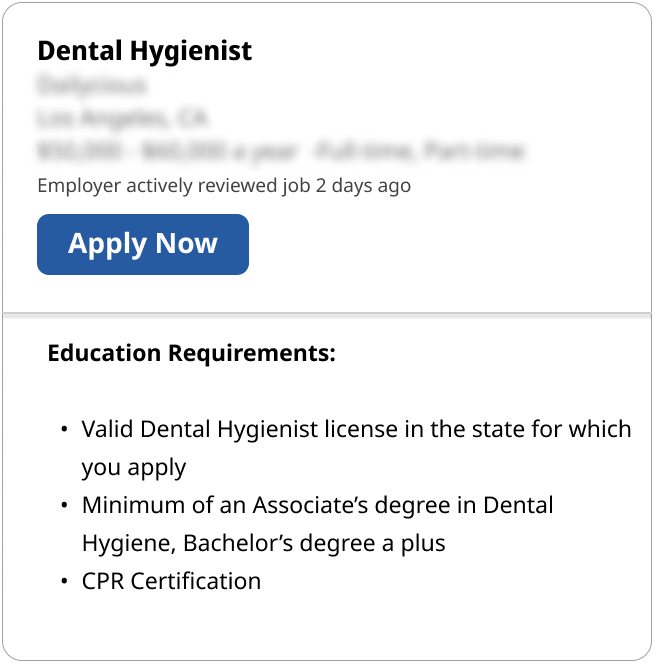Click the 'Hygiene, Bachelor's degree a plus' line
Image resolution: width=656 pixels, height=664 pixels.
pyautogui.click(x=263, y=543)
